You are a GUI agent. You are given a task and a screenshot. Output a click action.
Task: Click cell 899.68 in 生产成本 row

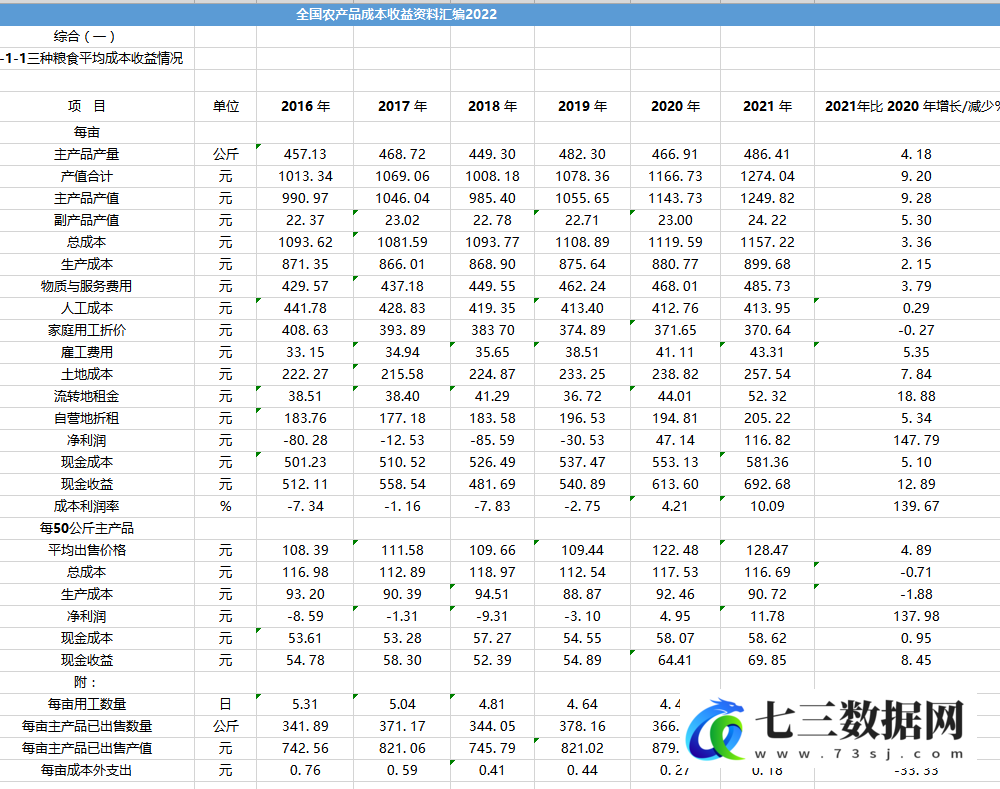click(x=767, y=264)
